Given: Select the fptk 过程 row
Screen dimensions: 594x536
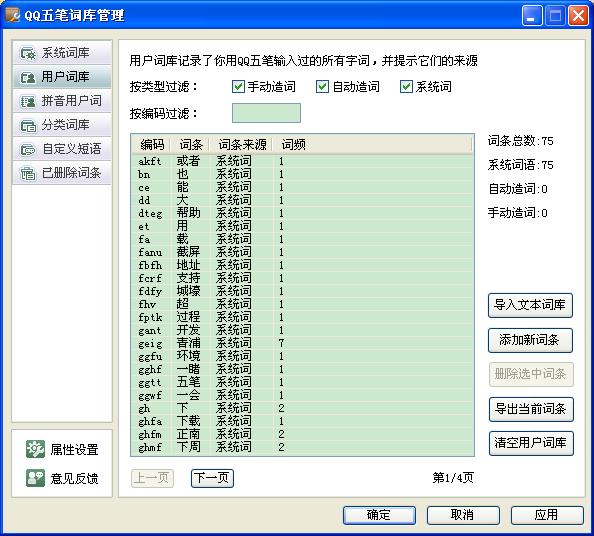Looking at the screenshot, I should [x=303, y=317].
